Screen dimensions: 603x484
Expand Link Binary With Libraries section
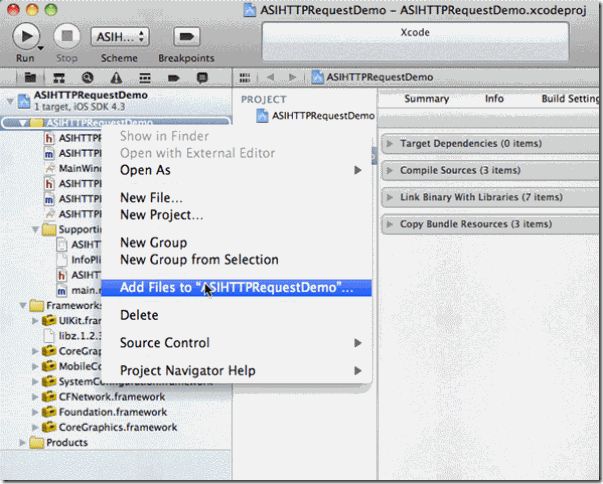coord(391,197)
